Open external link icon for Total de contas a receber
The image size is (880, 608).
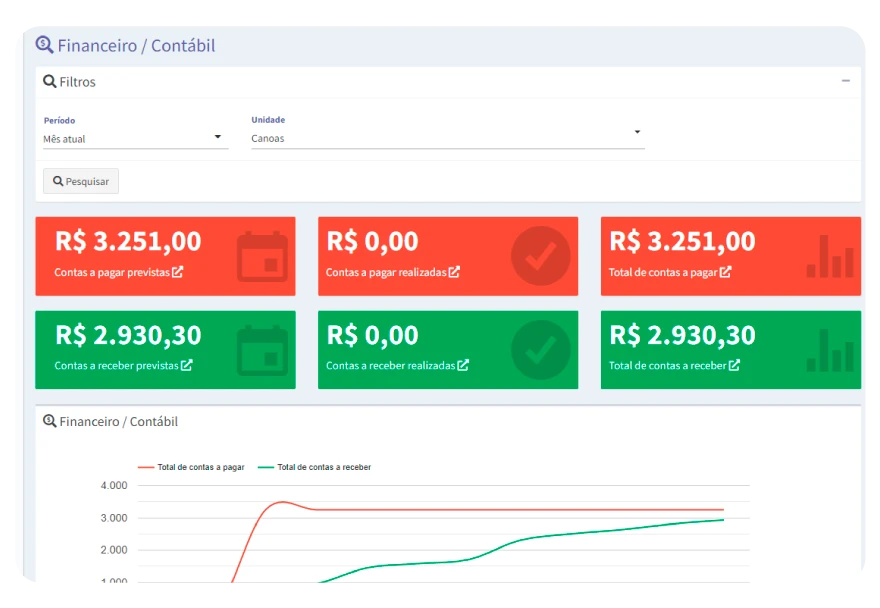coord(735,366)
